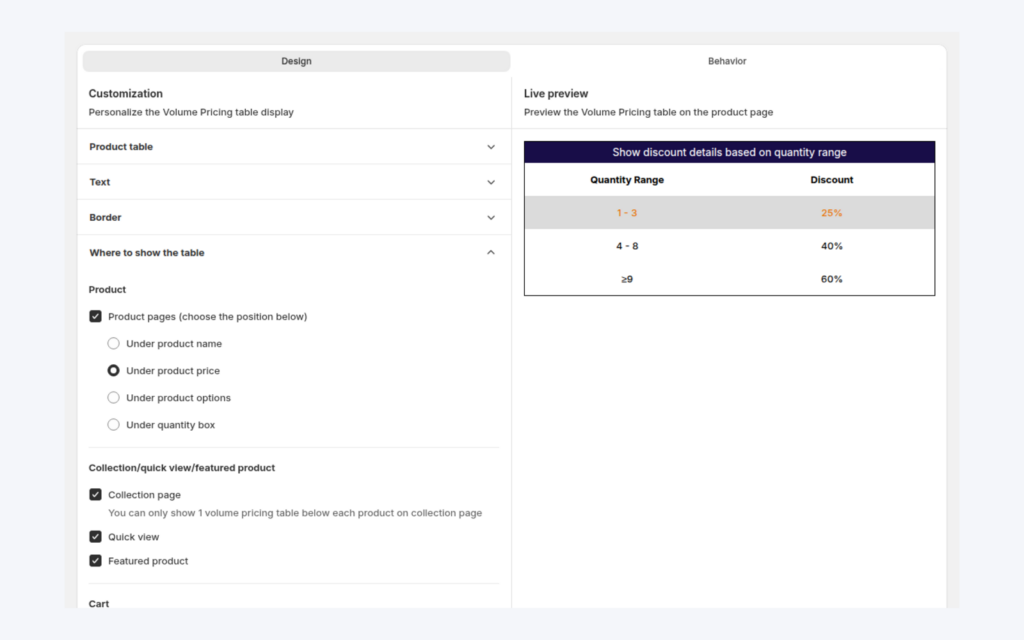The image size is (1024, 640).
Task: Disable the Quick view checkbox
Action: tap(95, 537)
